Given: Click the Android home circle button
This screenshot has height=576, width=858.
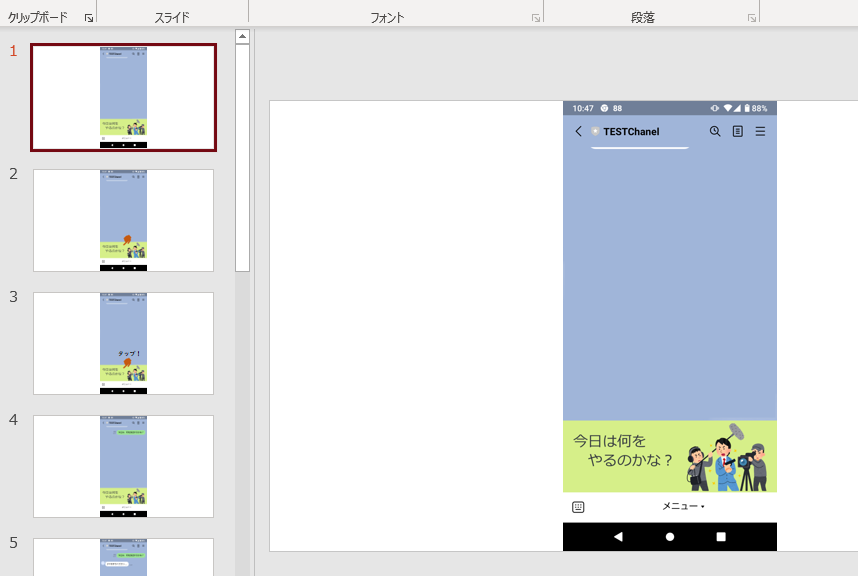Looking at the screenshot, I should coord(670,537).
